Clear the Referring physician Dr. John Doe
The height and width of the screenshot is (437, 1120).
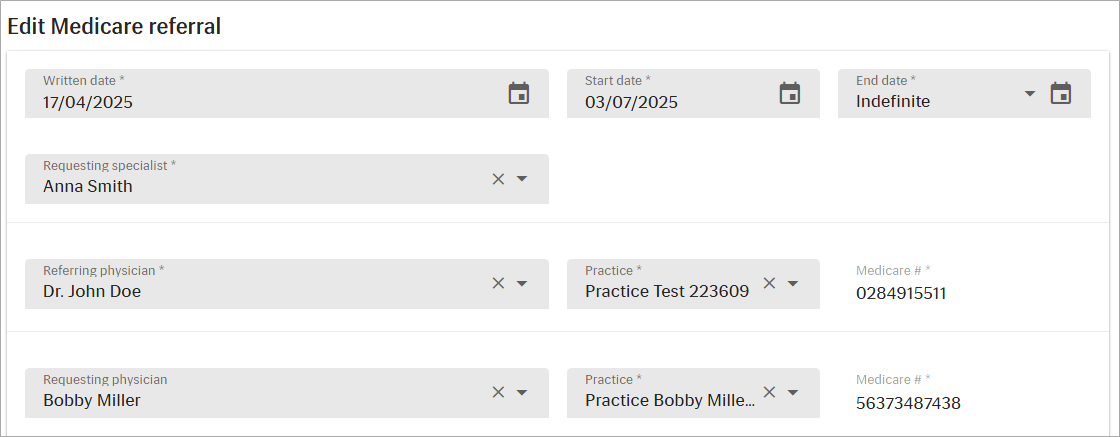pyautogui.click(x=499, y=283)
